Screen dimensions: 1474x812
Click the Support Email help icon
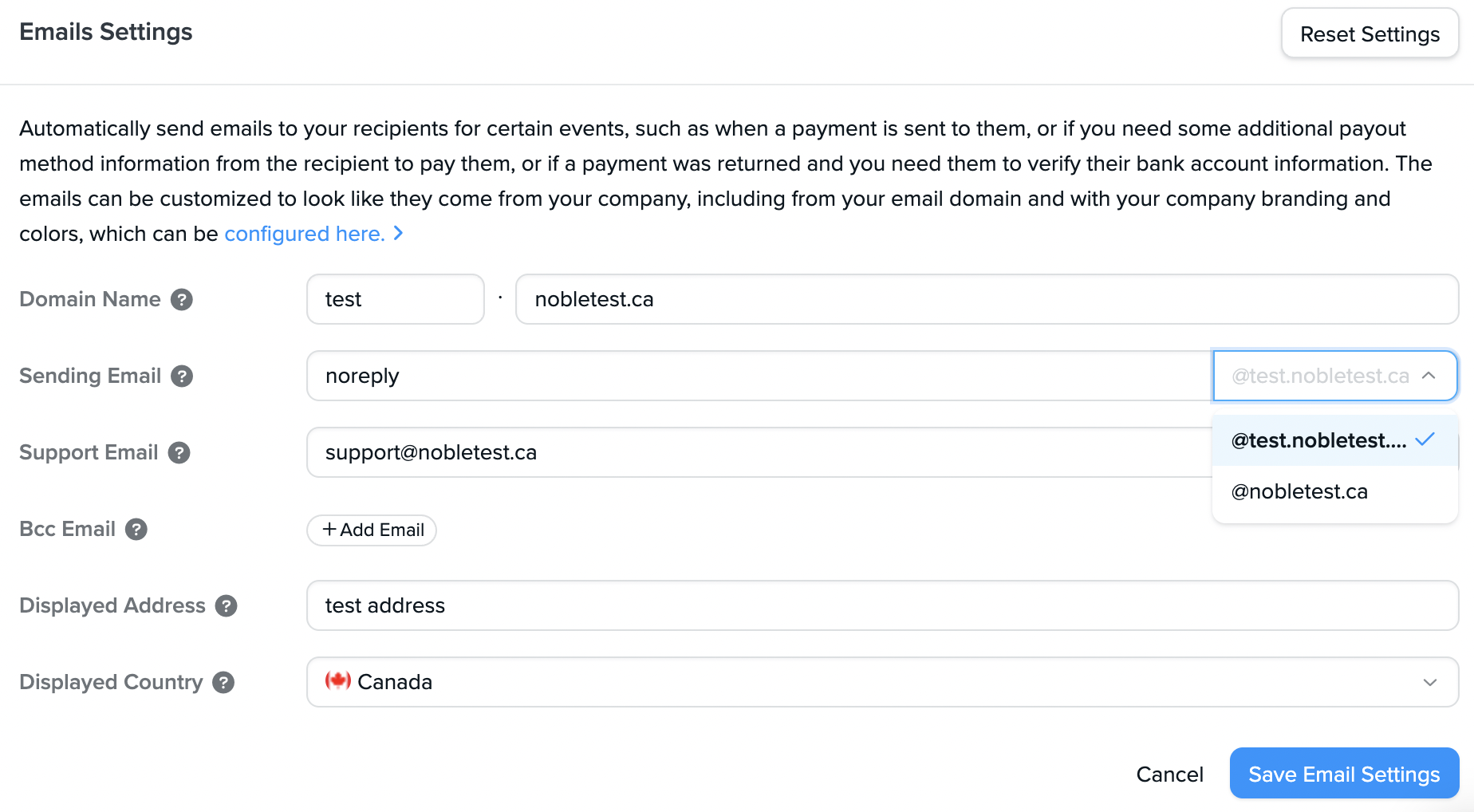pyautogui.click(x=179, y=452)
